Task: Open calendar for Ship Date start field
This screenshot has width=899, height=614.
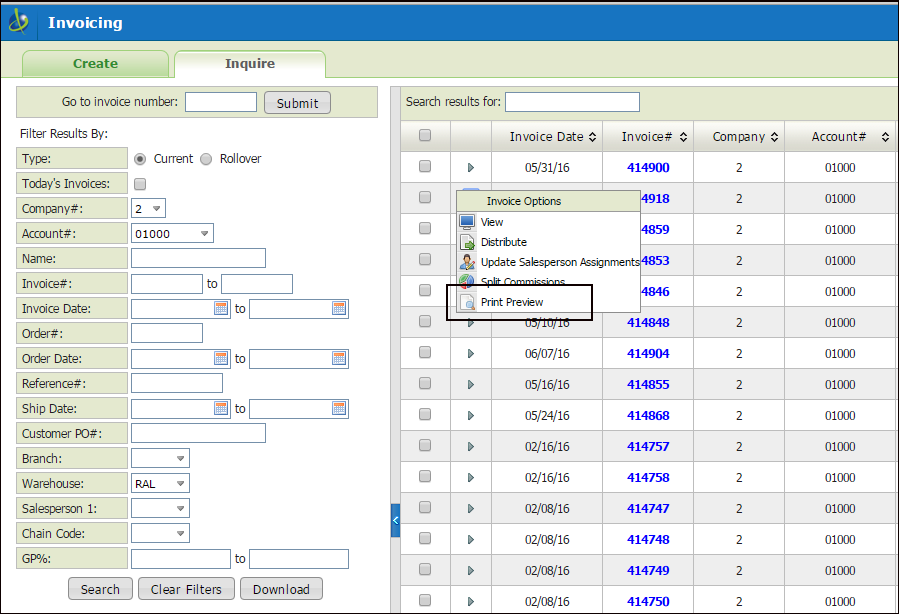Action: [x=221, y=409]
